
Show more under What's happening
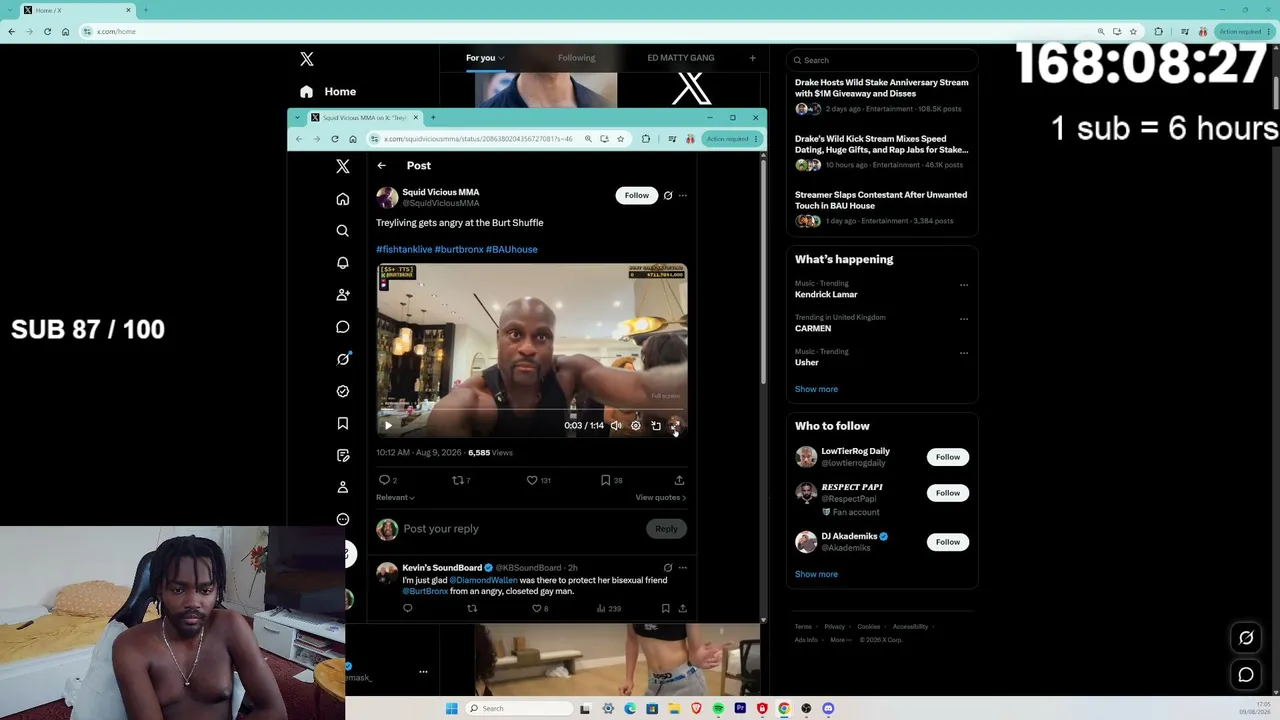816,389
